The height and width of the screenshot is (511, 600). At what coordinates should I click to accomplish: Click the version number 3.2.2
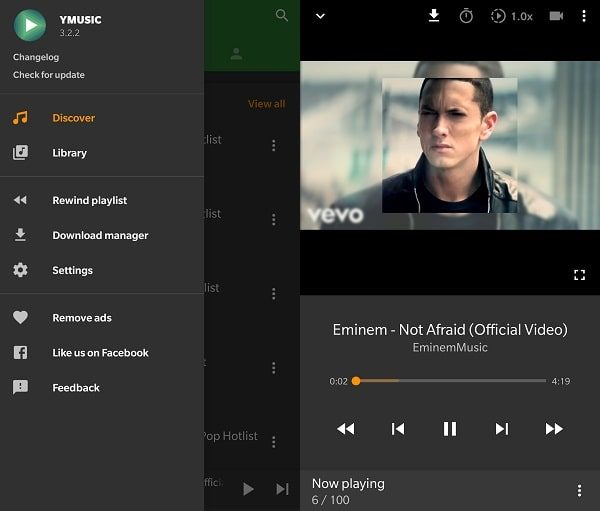click(x=70, y=33)
